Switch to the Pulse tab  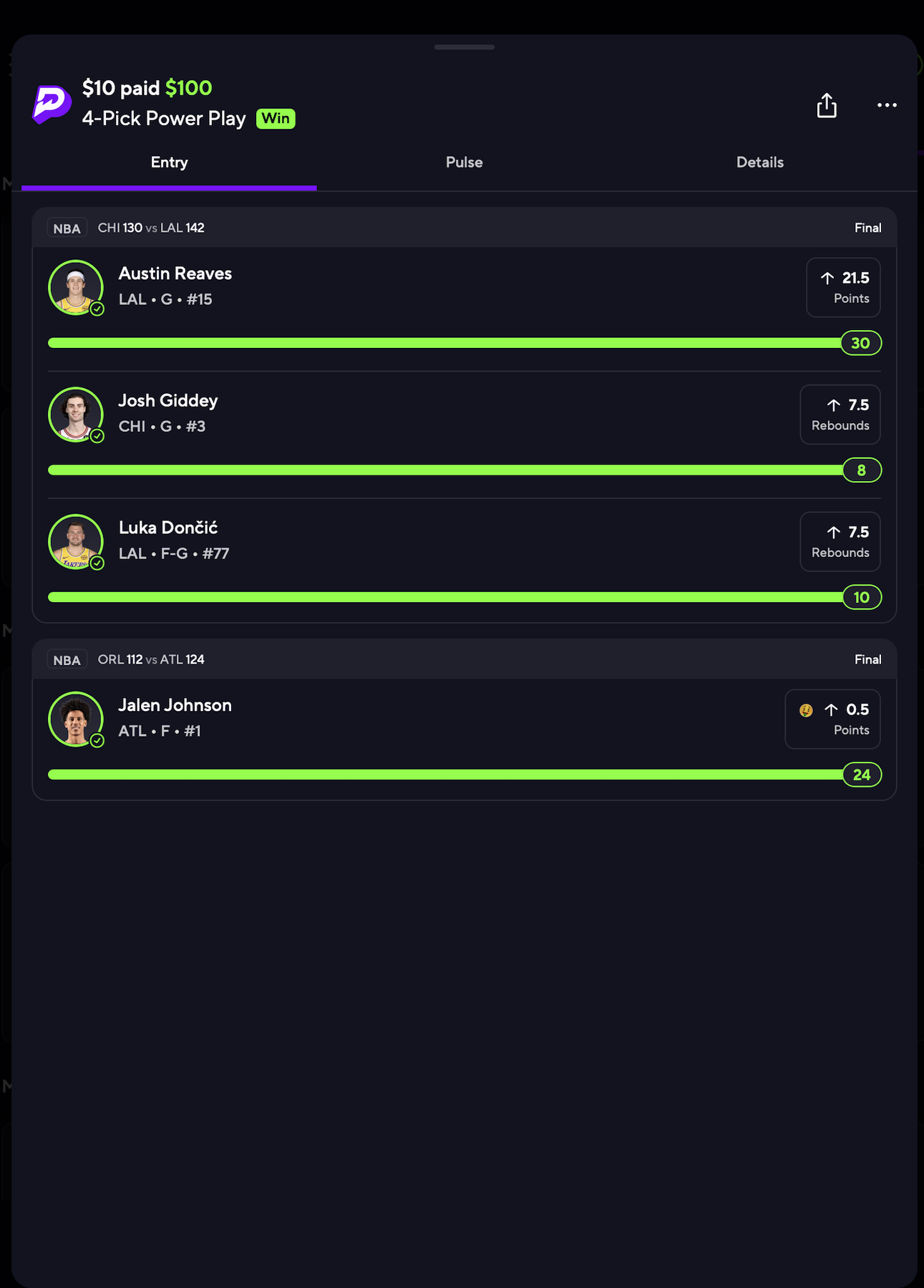pyautogui.click(x=464, y=163)
